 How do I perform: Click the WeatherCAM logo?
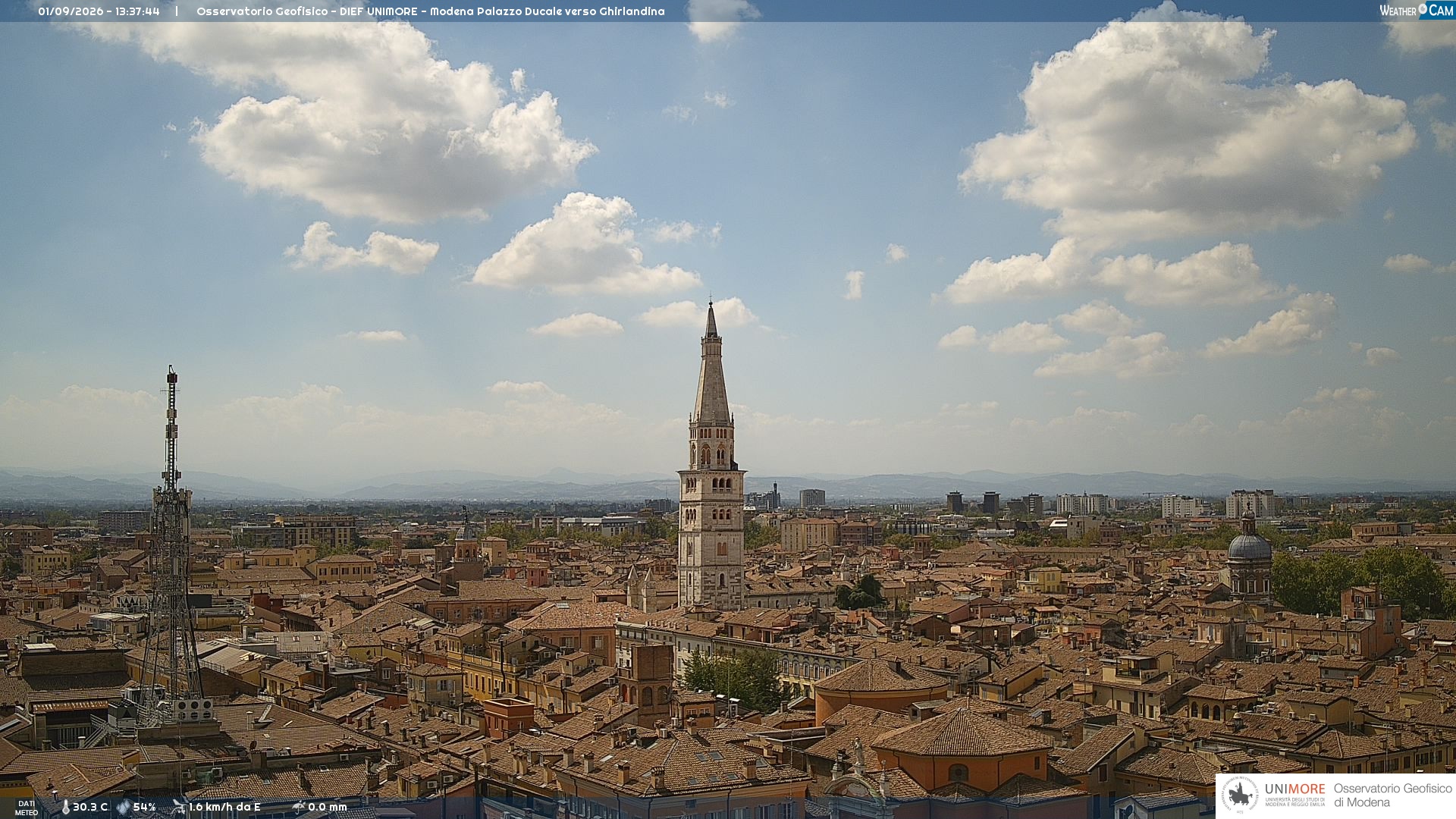click(1417, 10)
